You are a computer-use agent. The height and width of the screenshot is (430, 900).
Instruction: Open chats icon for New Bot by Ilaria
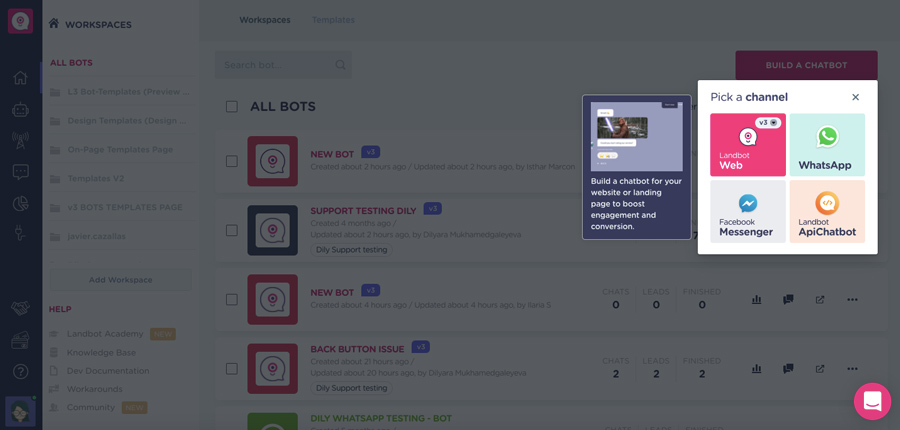click(788, 300)
